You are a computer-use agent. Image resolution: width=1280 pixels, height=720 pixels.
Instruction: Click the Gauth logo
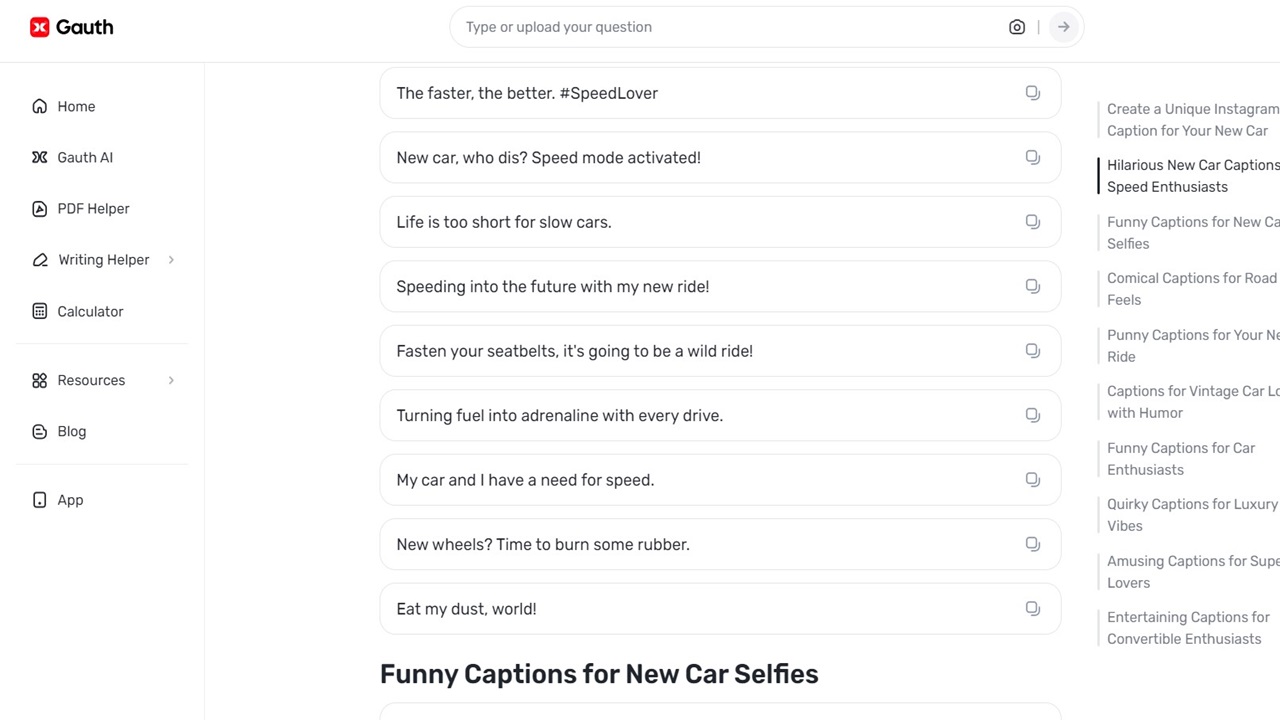(71, 27)
